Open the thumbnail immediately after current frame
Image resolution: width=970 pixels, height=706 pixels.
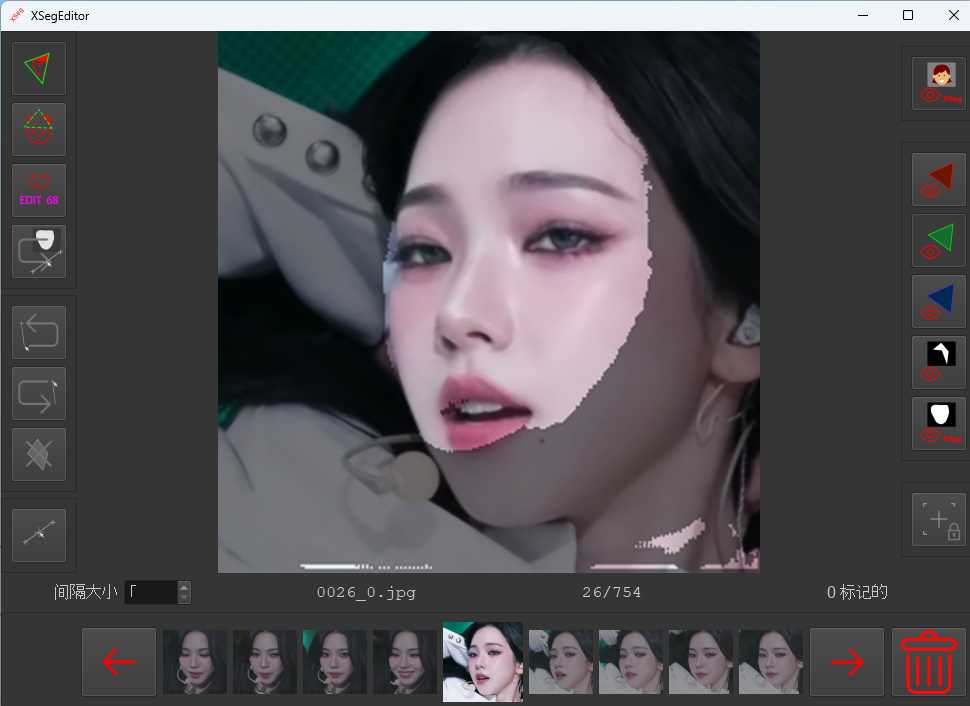click(560, 662)
